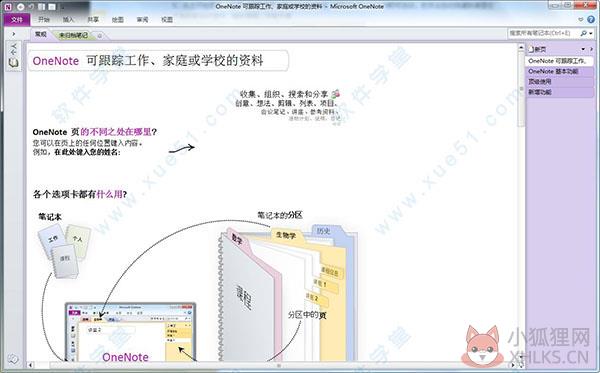The width and height of the screenshot is (600, 373).
Task: Click the Undo icon in Quick Access Toolbar
Action: (31, 7)
